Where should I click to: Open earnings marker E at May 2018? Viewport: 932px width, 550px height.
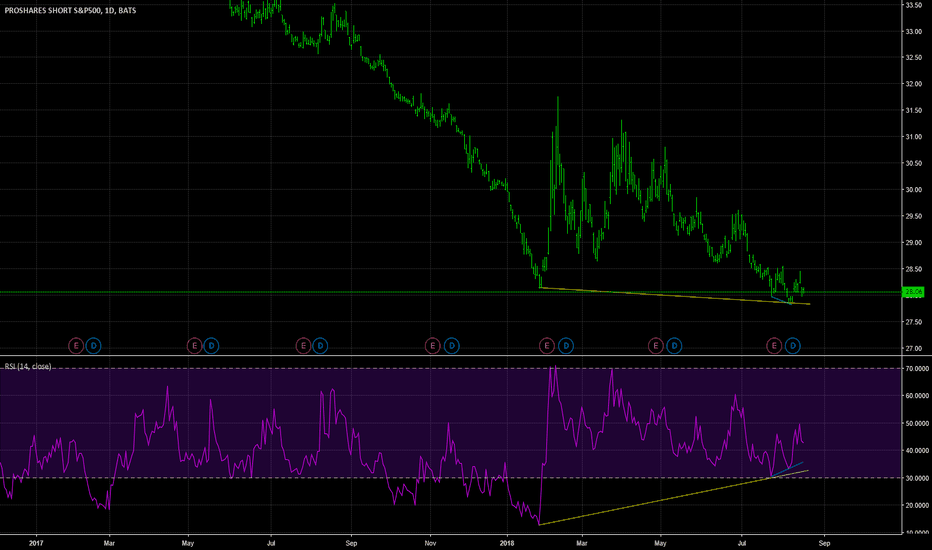click(x=656, y=345)
